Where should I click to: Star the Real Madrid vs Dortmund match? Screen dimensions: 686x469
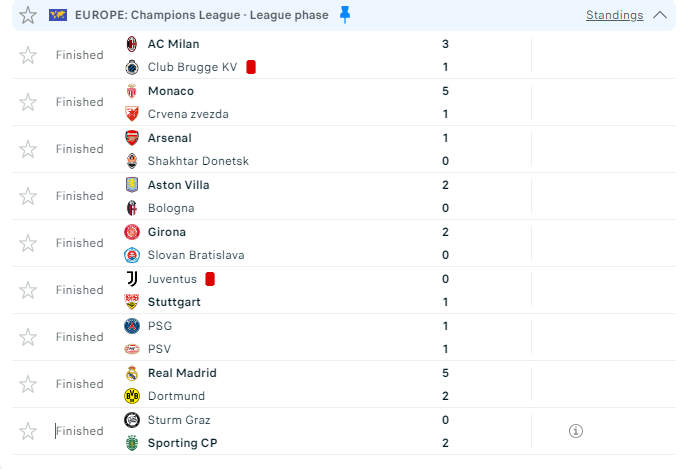(28, 384)
